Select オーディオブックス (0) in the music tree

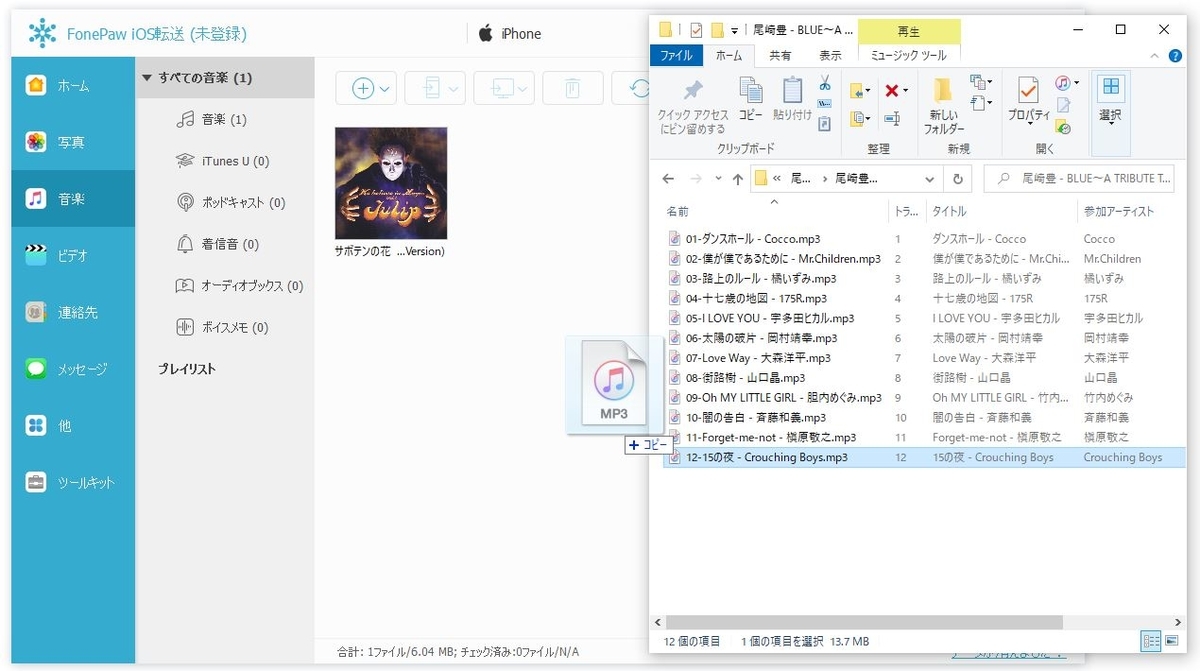239,286
